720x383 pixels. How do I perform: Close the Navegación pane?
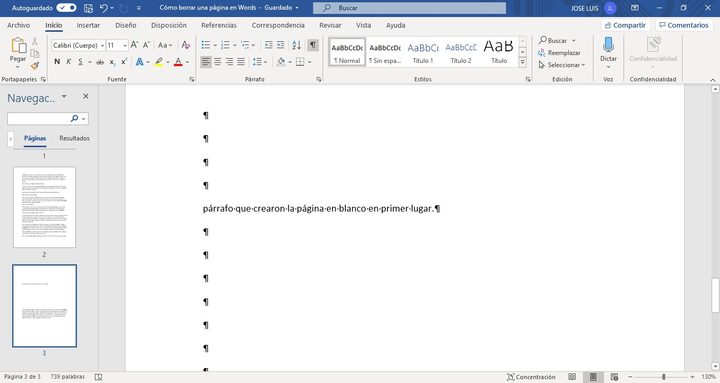pos(85,96)
